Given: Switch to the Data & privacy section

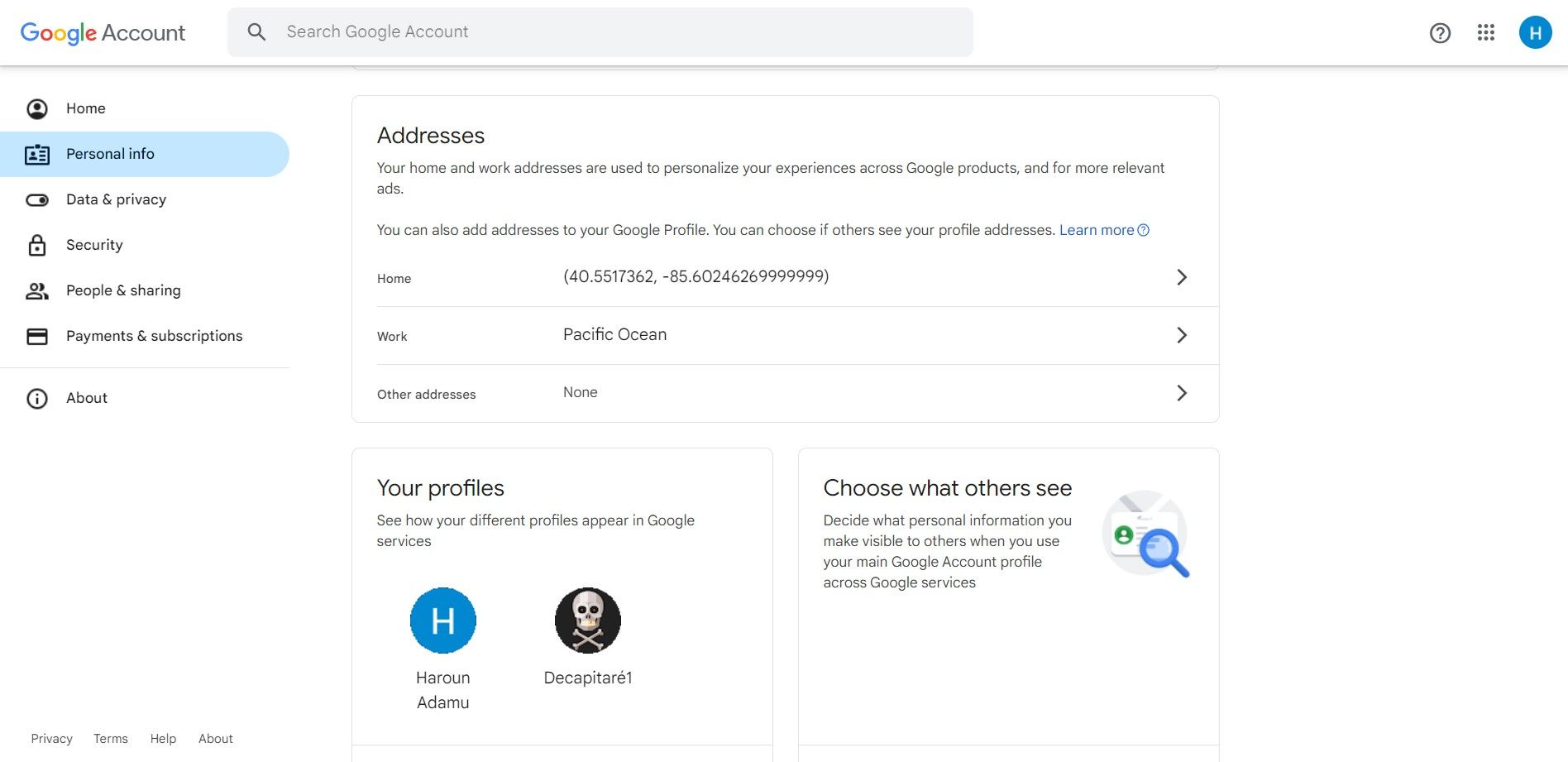Looking at the screenshot, I should click(x=116, y=199).
